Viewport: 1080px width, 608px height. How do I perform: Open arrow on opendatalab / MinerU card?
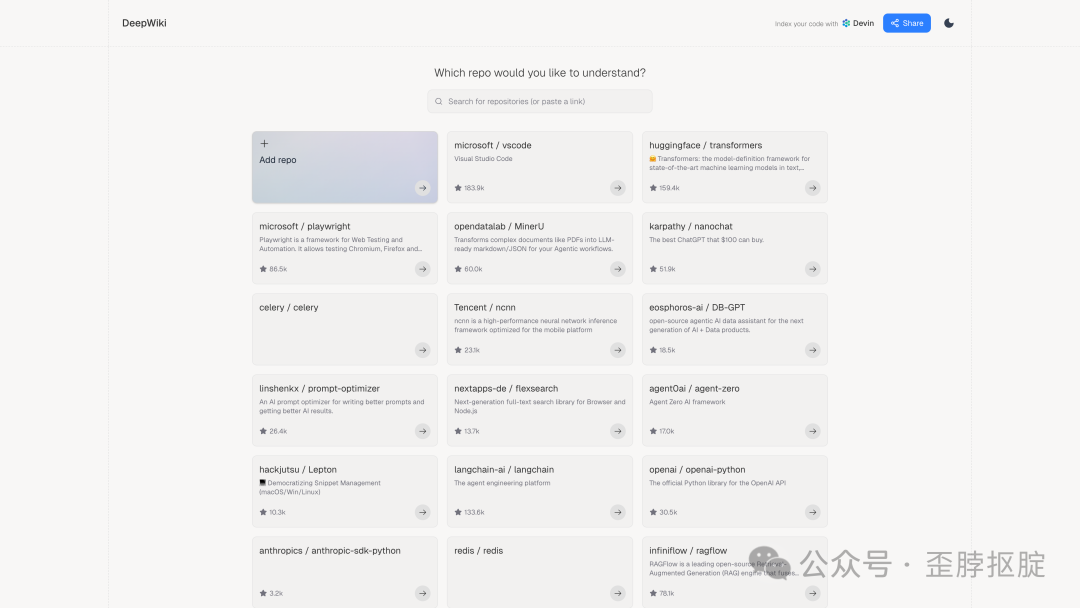point(618,269)
